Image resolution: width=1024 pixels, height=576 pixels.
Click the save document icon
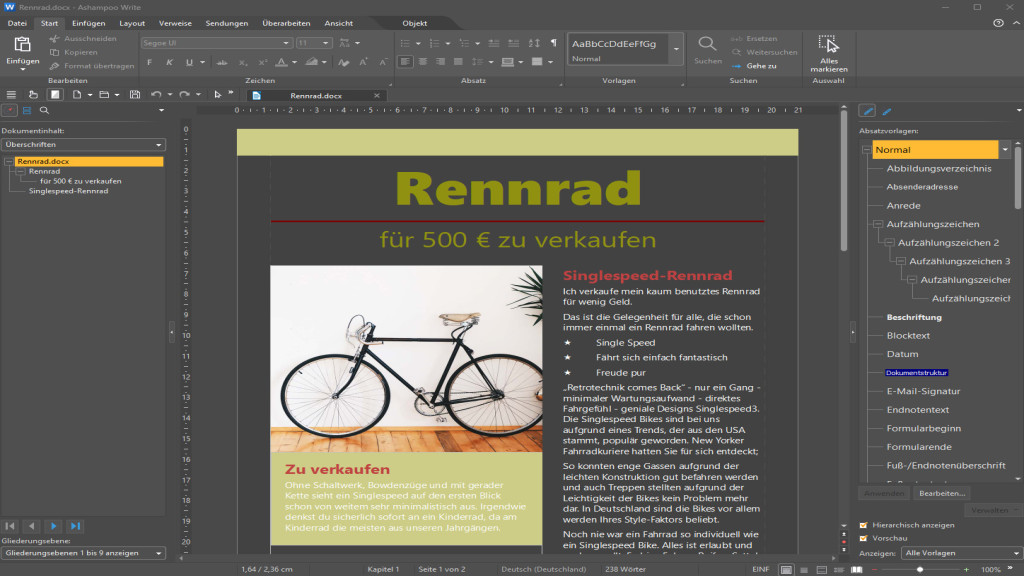point(135,95)
